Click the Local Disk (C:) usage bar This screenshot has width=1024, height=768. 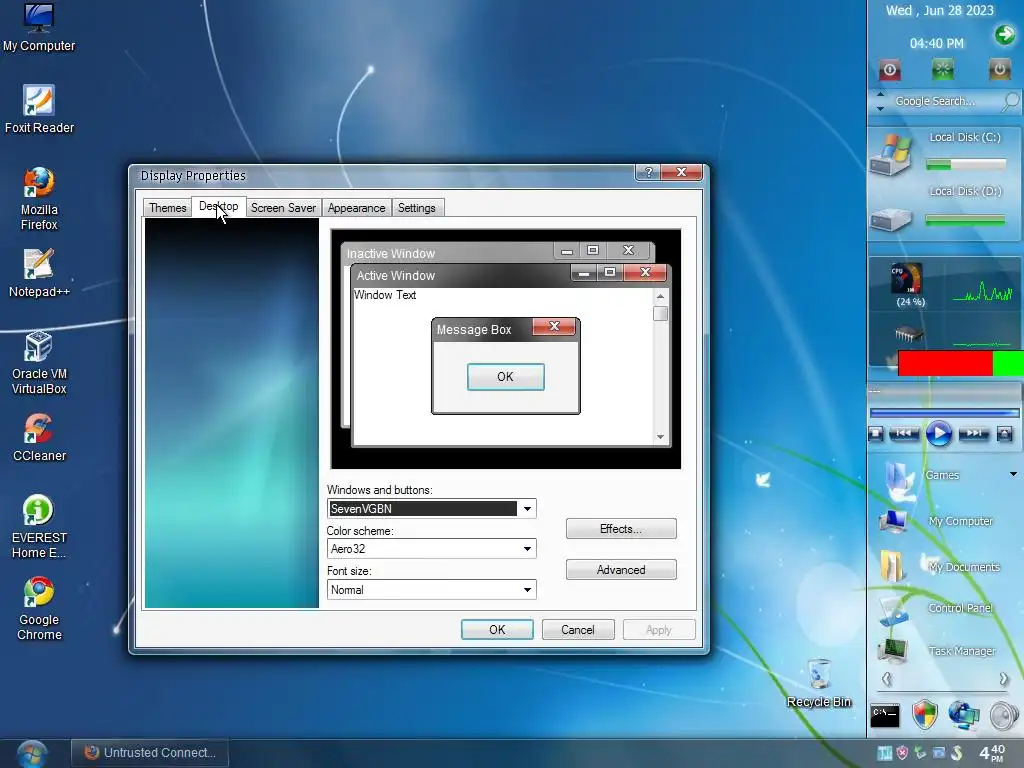tap(966, 165)
